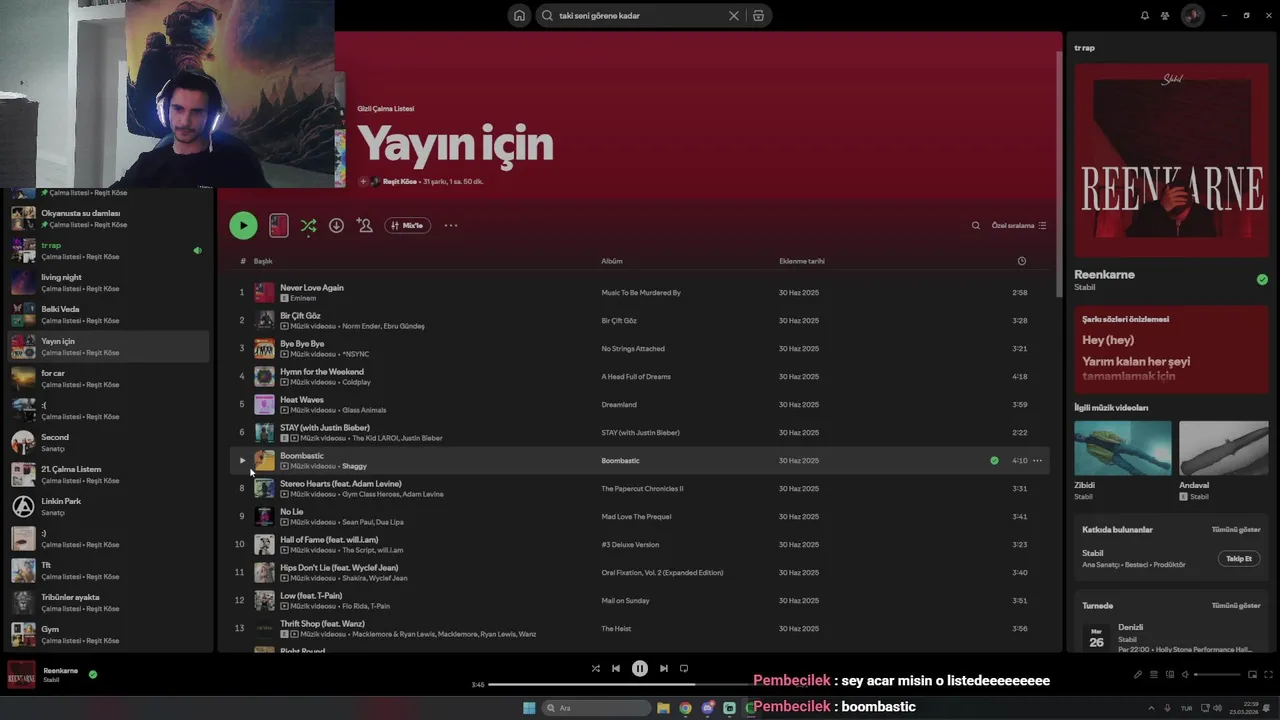This screenshot has width=1280, height=720.
Task: Open the Reenkarne album cover in sidebar
Action: pos(1171,160)
